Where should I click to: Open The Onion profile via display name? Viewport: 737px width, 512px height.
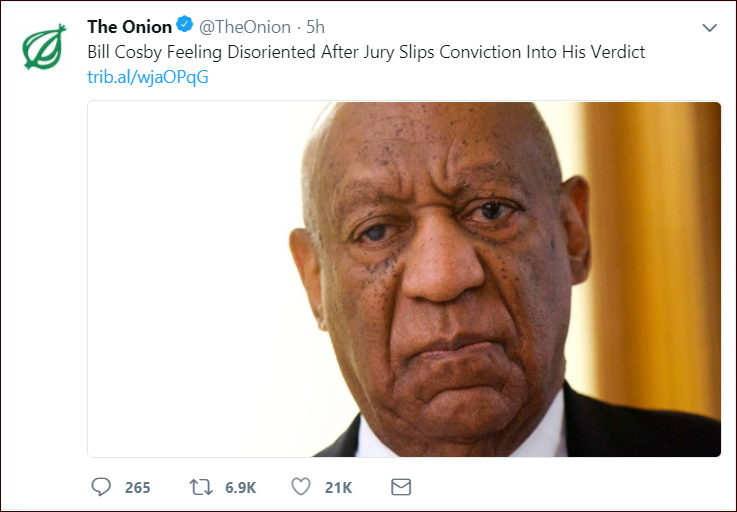pyautogui.click(x=129, y=27)
